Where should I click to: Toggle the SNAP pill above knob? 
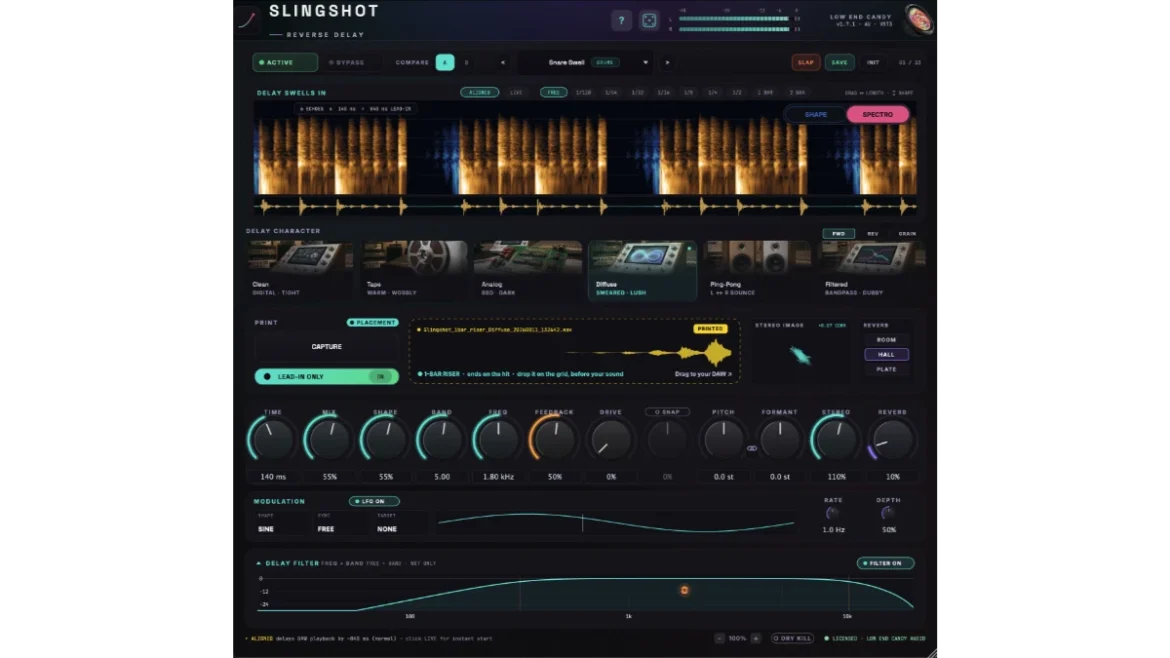click(667, 412)
